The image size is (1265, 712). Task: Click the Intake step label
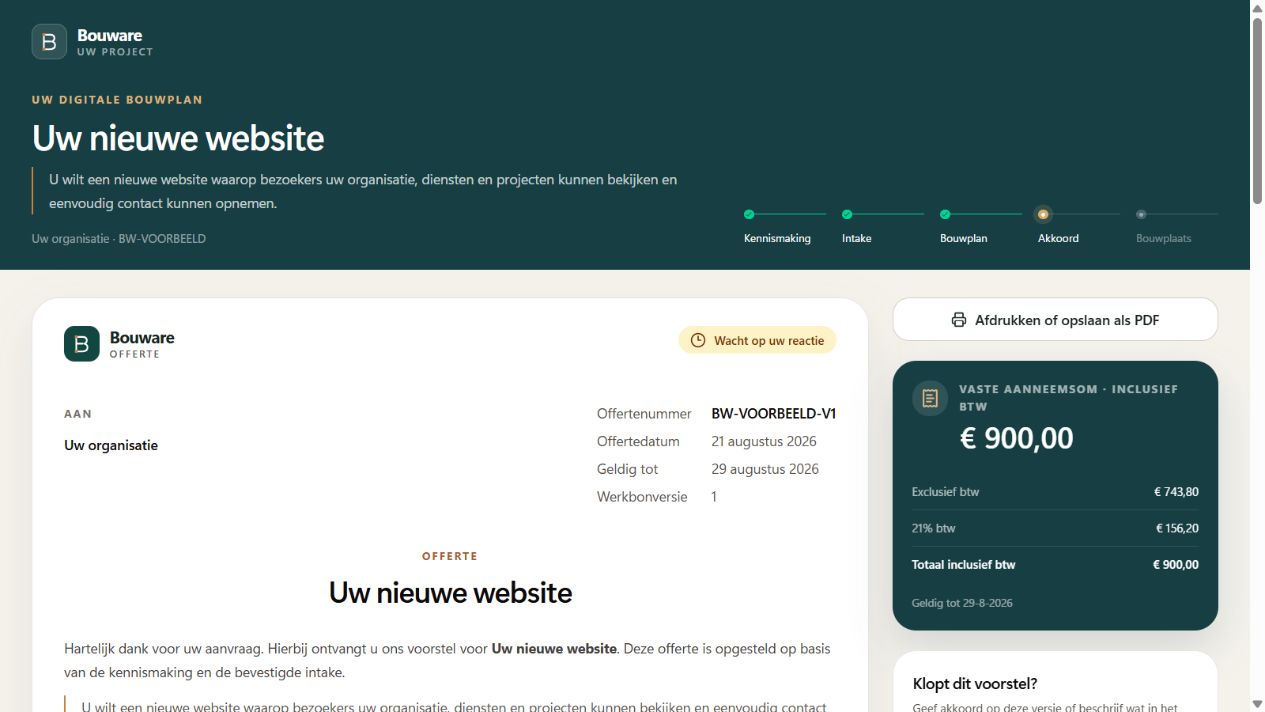[857, 239]
